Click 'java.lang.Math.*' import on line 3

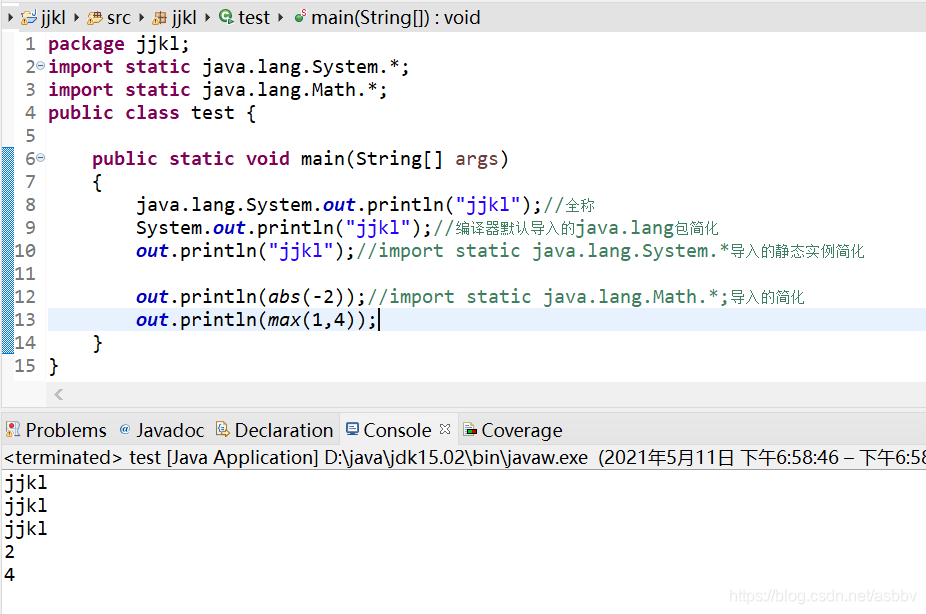point(289,90)
